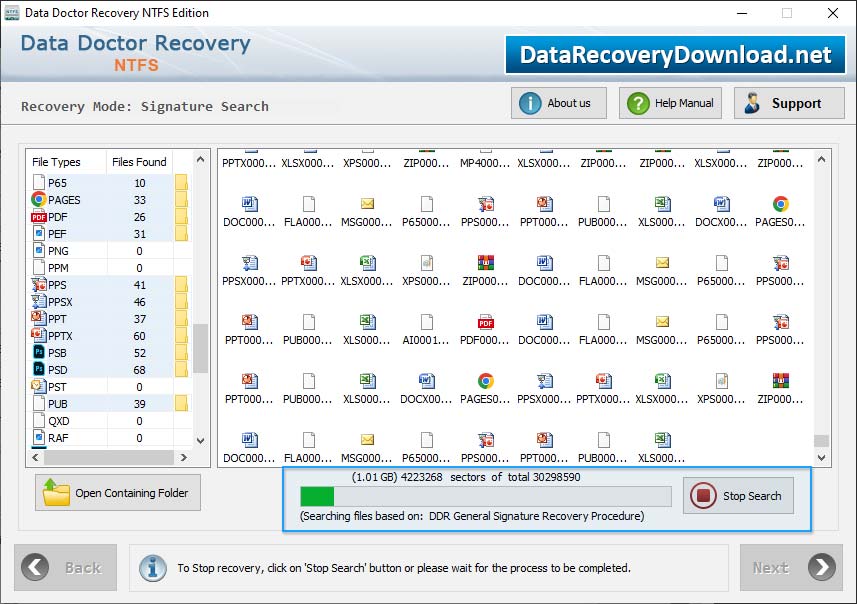The image size is (857, 604).
Task: Click the files found count 33
Action: [x=139, y=200]
